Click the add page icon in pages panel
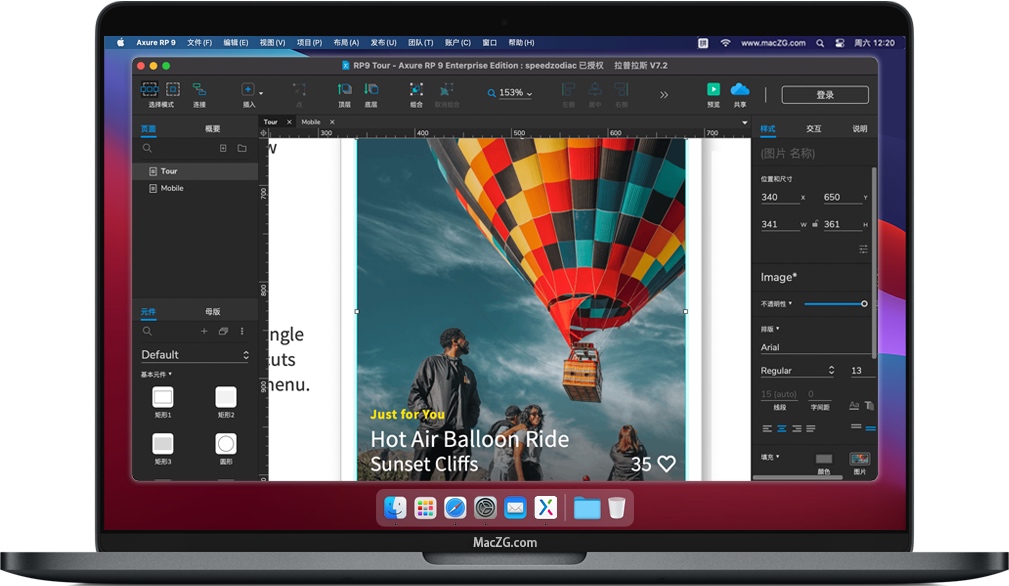1009x586 pixels. click(x=223, y=148)
